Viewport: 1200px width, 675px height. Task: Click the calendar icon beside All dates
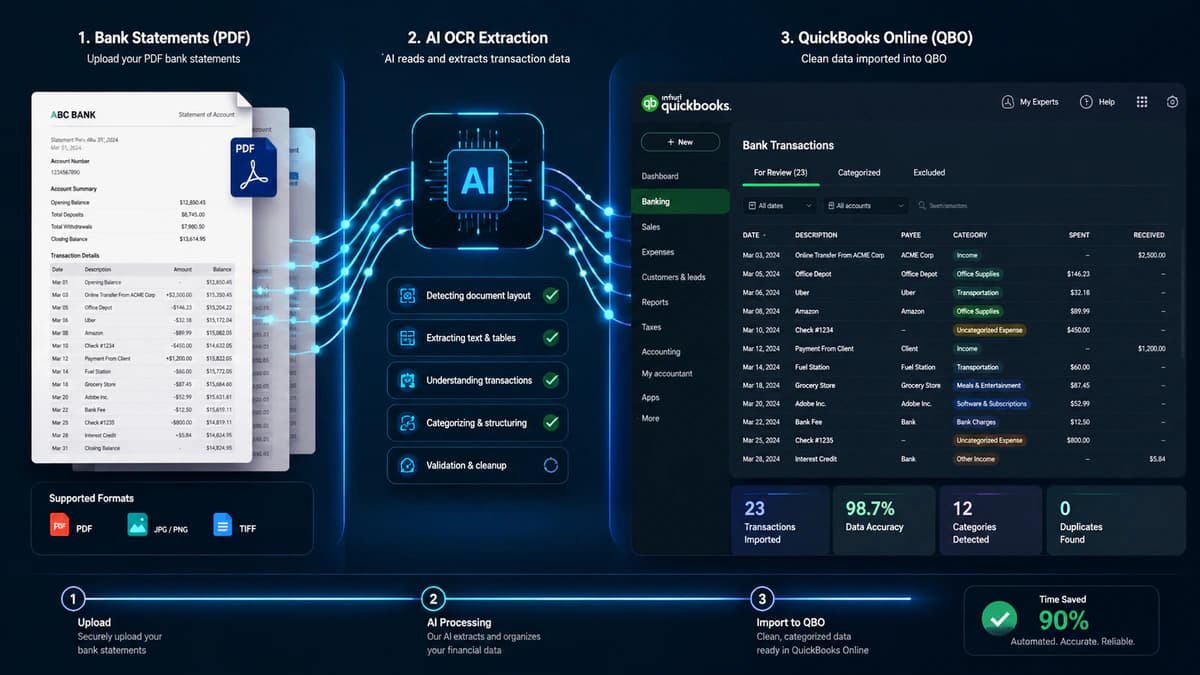[752, 205]
